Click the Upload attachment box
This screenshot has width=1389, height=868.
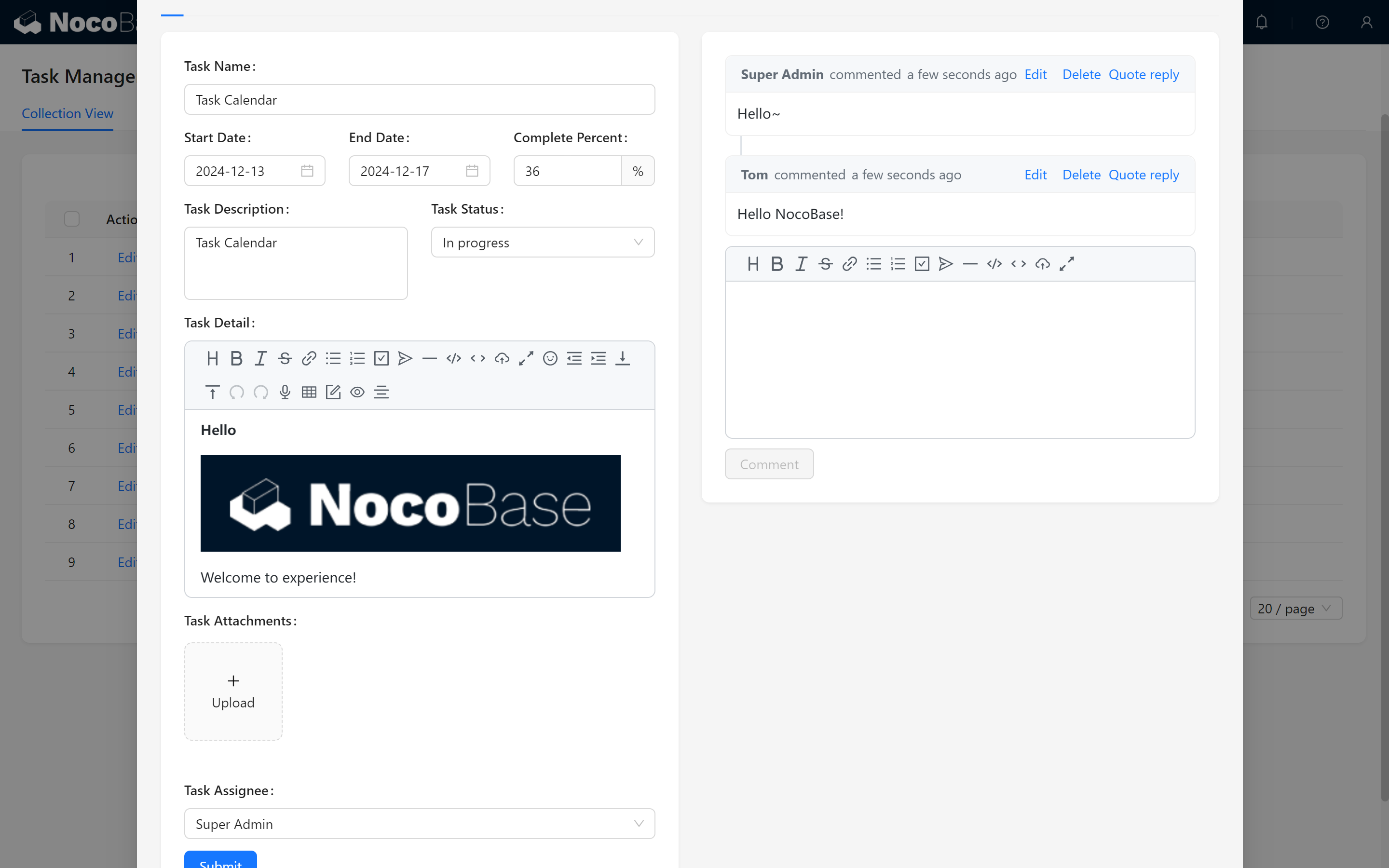233,691
